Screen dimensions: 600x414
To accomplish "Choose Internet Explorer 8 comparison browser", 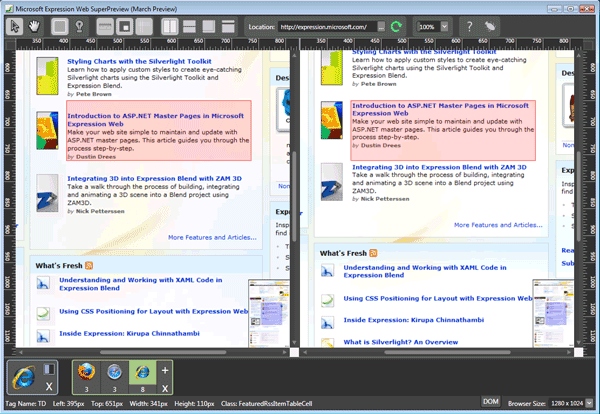I will 141,375.
